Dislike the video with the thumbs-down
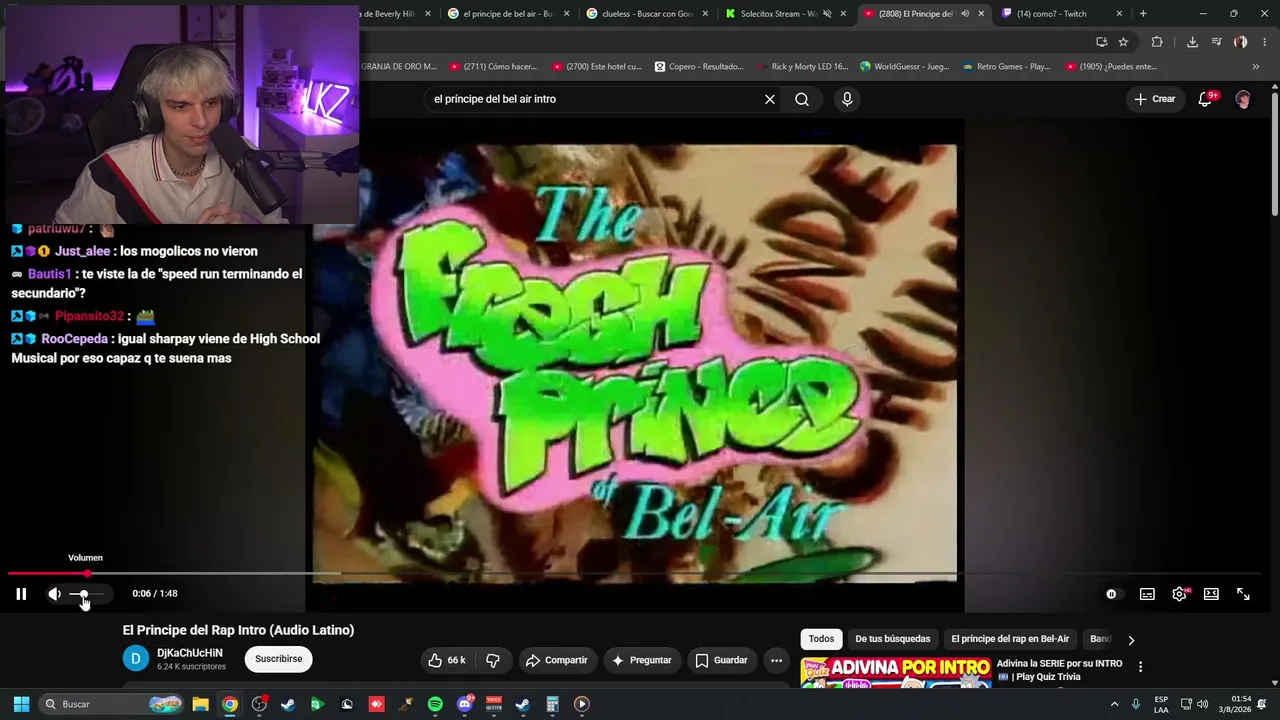The width and height of the screenshot is (1280, 720). click(493, 660)
